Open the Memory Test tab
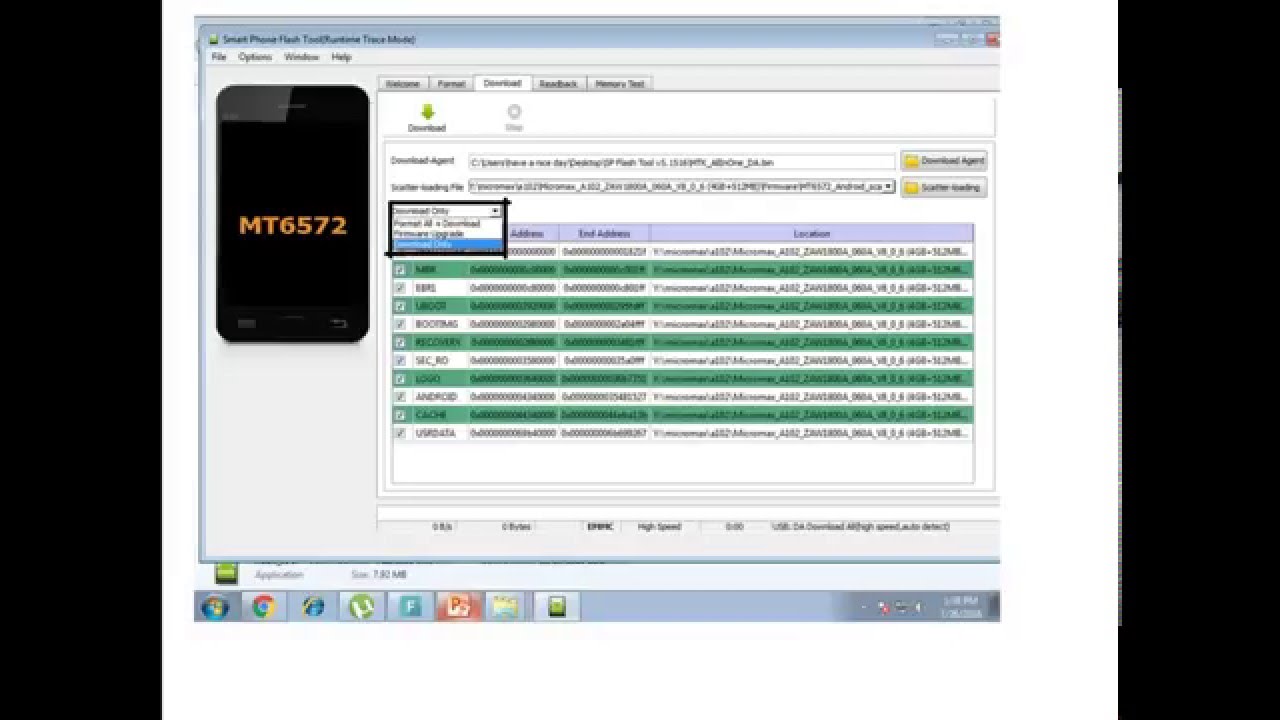 pyautogui.click(x=620, y=84)
